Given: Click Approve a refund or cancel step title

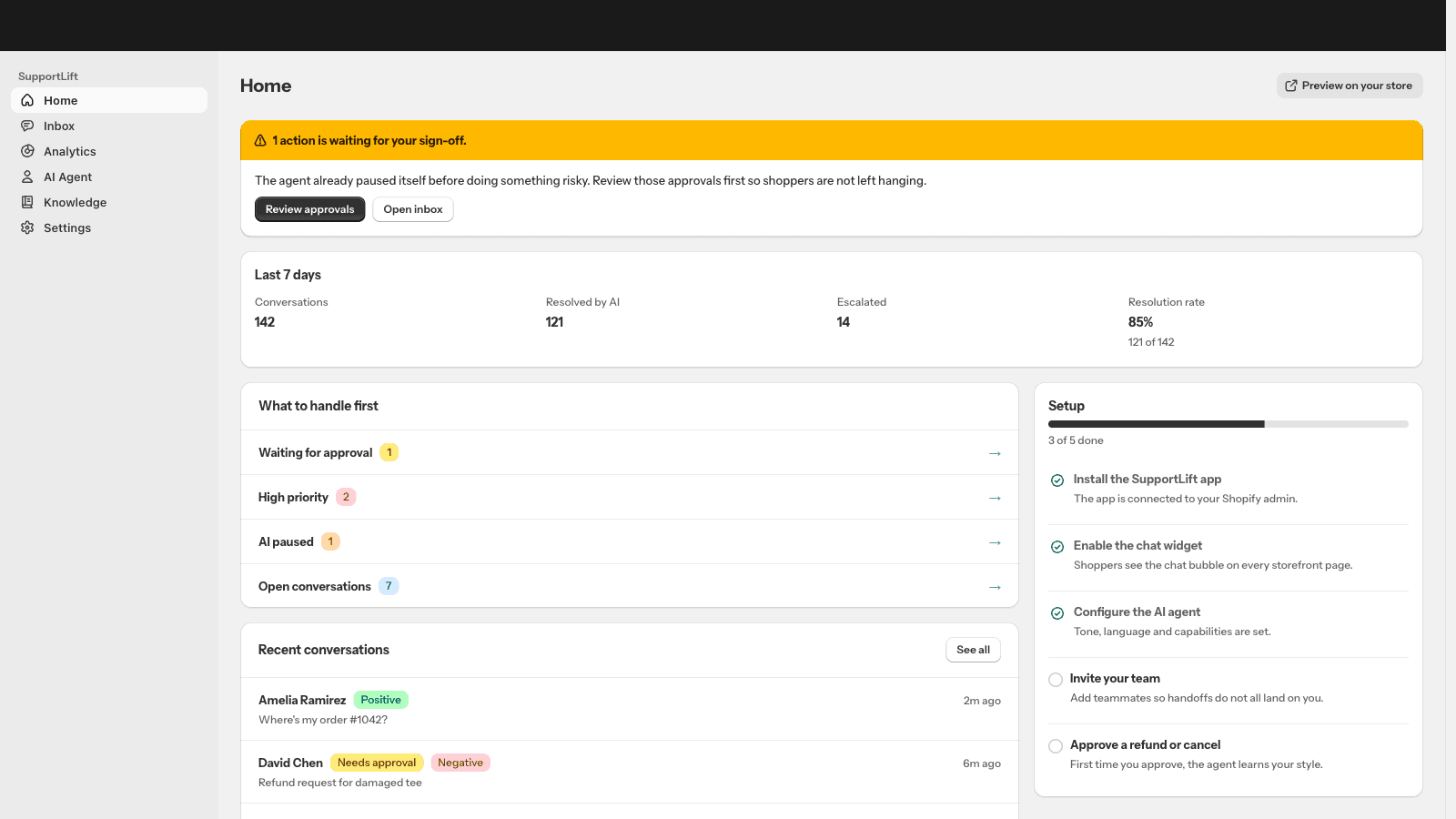Looking at the screenshot, I should [x=1145, y=745].
